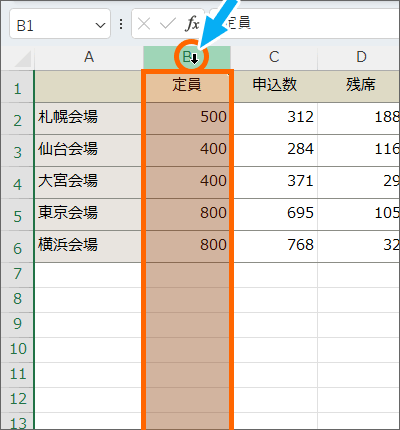Click the 東京会場 定員 cell 800

click(187, 214)
